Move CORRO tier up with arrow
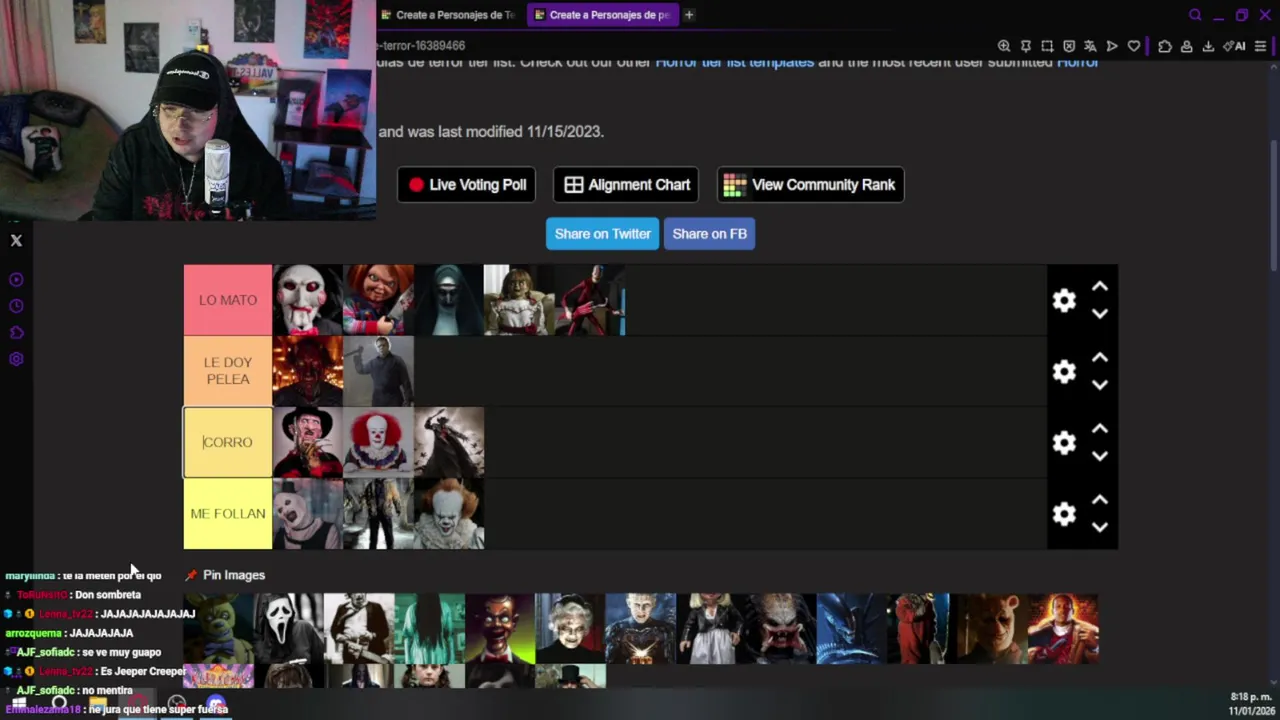 [x=1100, y=429]
